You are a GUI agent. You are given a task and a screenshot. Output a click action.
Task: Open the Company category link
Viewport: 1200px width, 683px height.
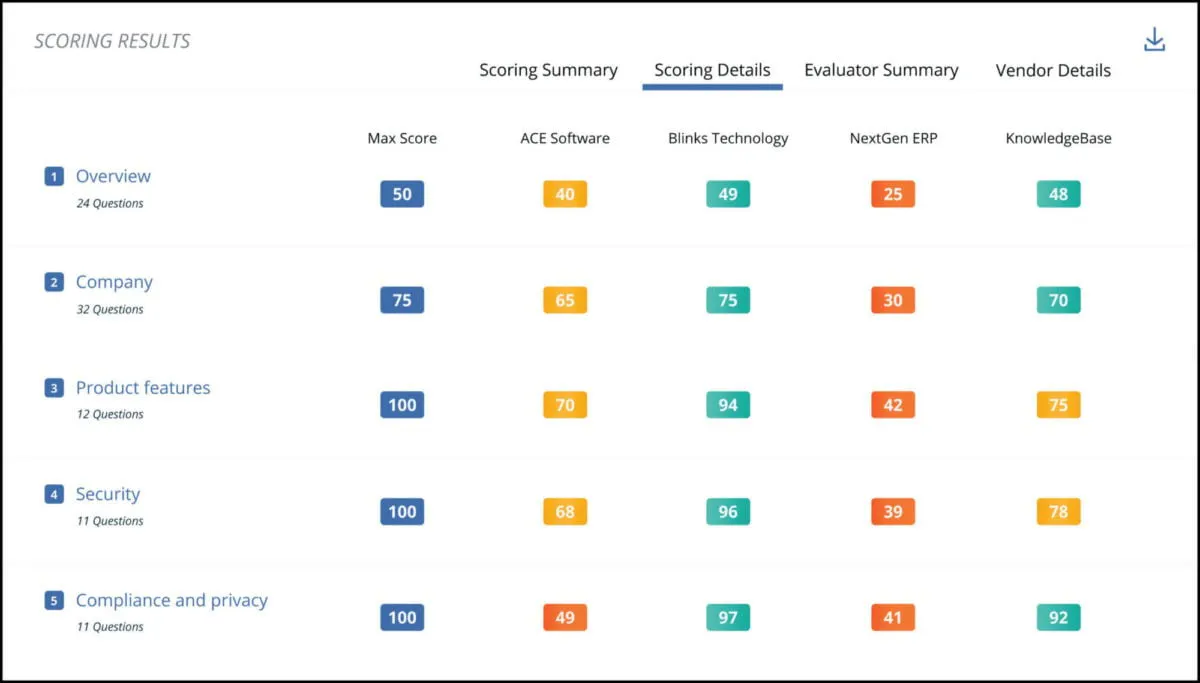coord(113,282)
